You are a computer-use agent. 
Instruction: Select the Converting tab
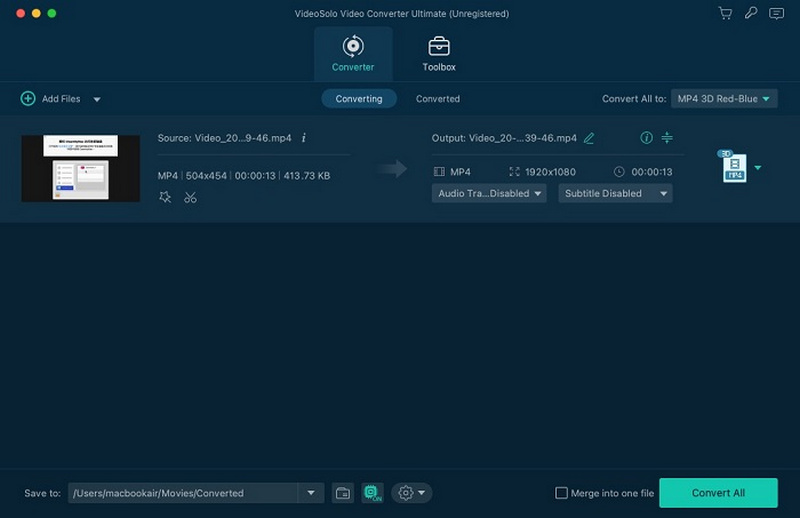click(359, 98)
